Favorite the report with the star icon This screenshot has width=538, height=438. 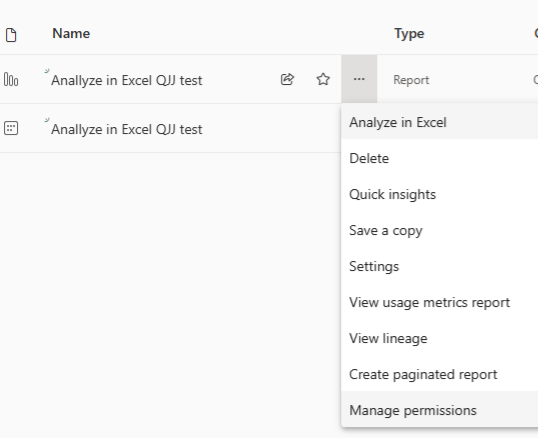click(x=323, y=79)
